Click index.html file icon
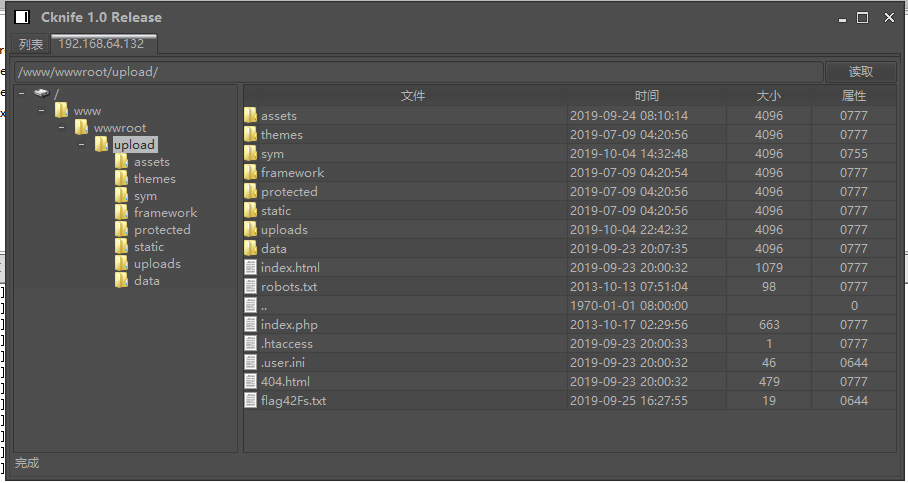The height and width of the screenshot is (483, 908). tap(250, 268)
